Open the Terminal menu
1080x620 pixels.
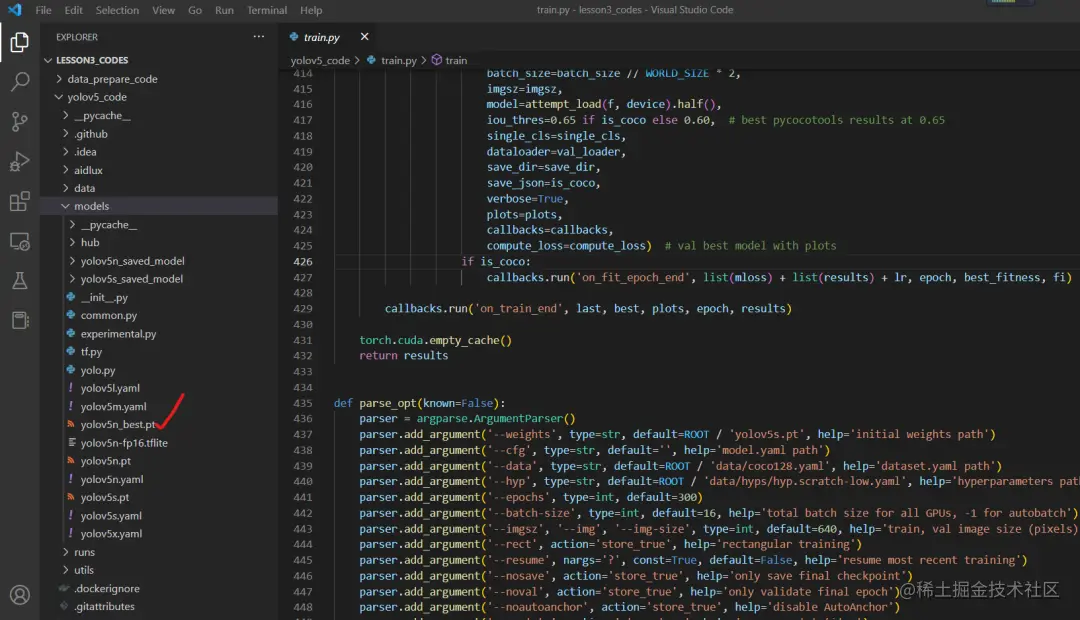[x=267, y=10]
